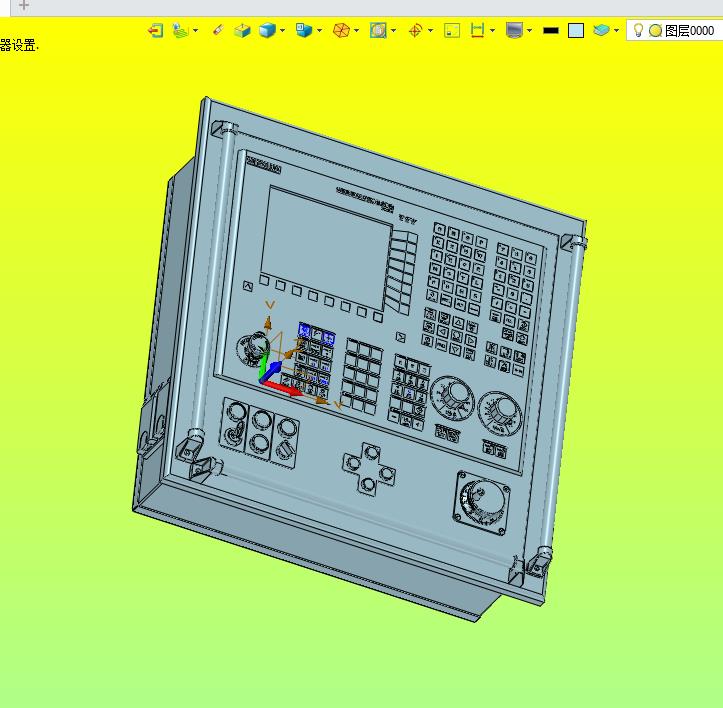
Task: Select the eraser tool icon
Action: coord(218,30)
